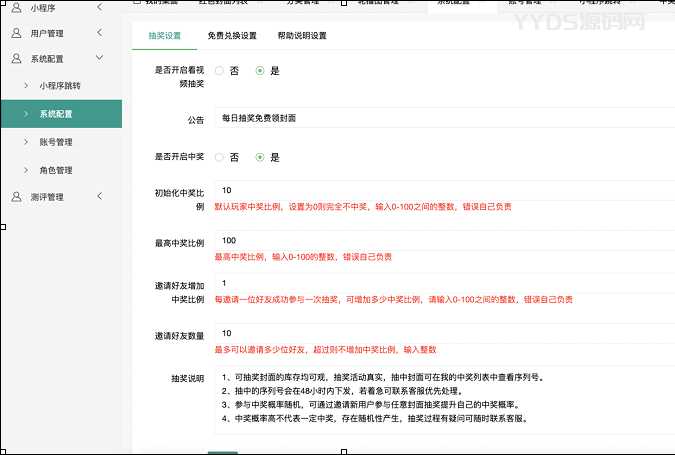Select 否 for 是否开启看视频抽奖
The width and height of the screenshot is (675, 455).
[220, 71]
